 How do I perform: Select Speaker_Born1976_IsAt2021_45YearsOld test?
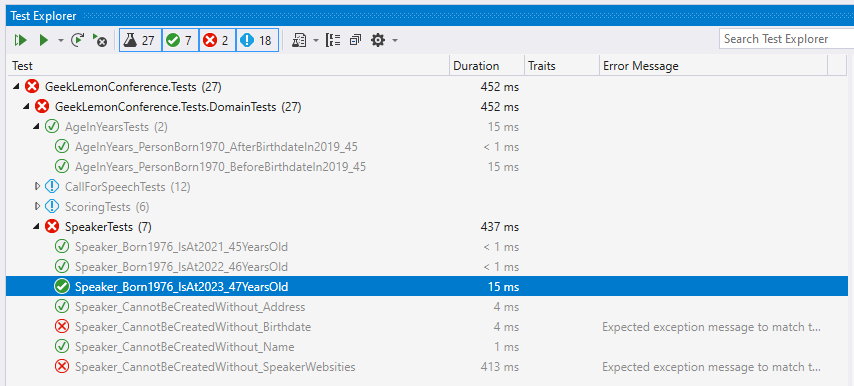tap(427, 247)
